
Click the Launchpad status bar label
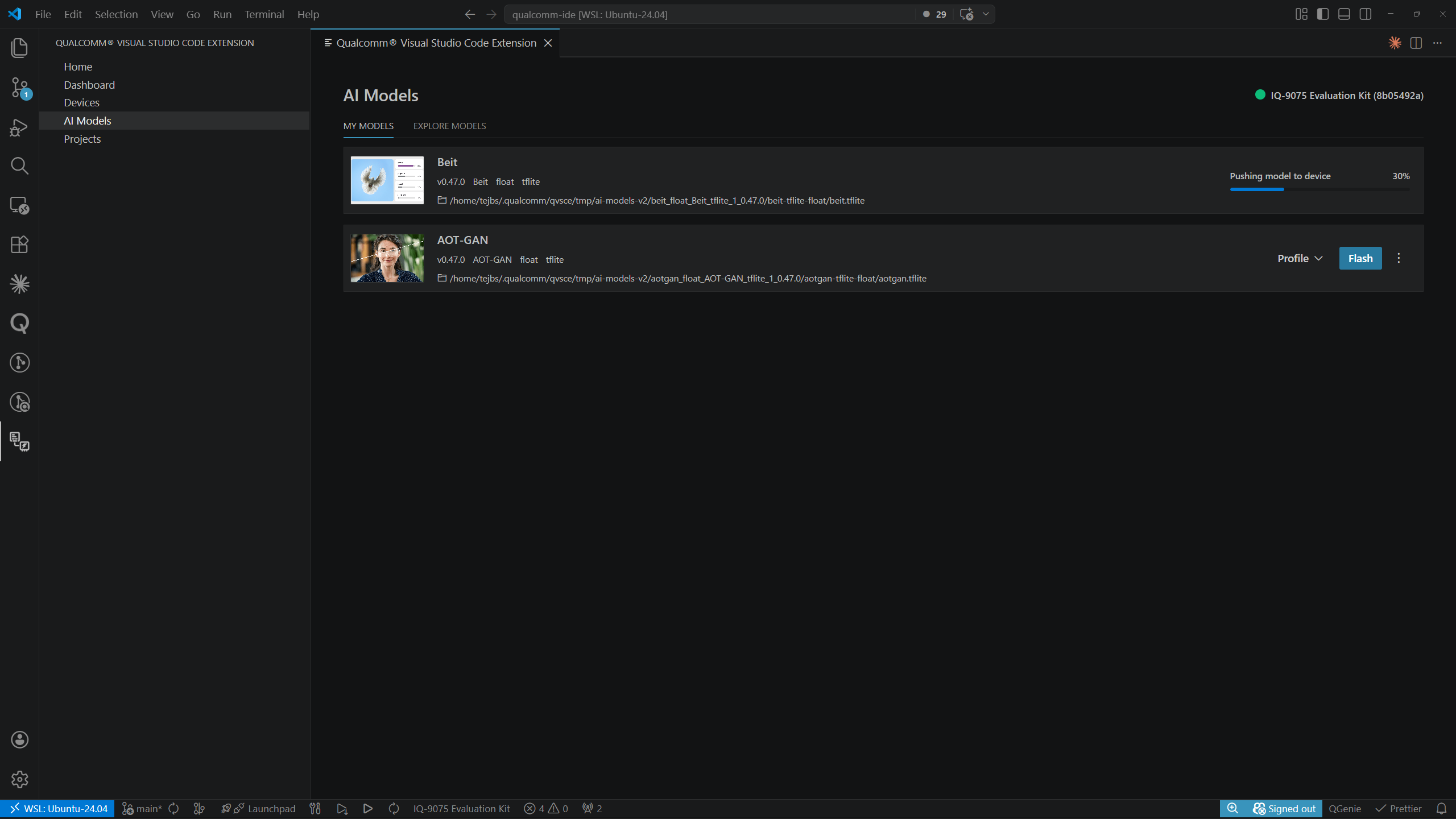pyautogui.click(x=271, y=808)
